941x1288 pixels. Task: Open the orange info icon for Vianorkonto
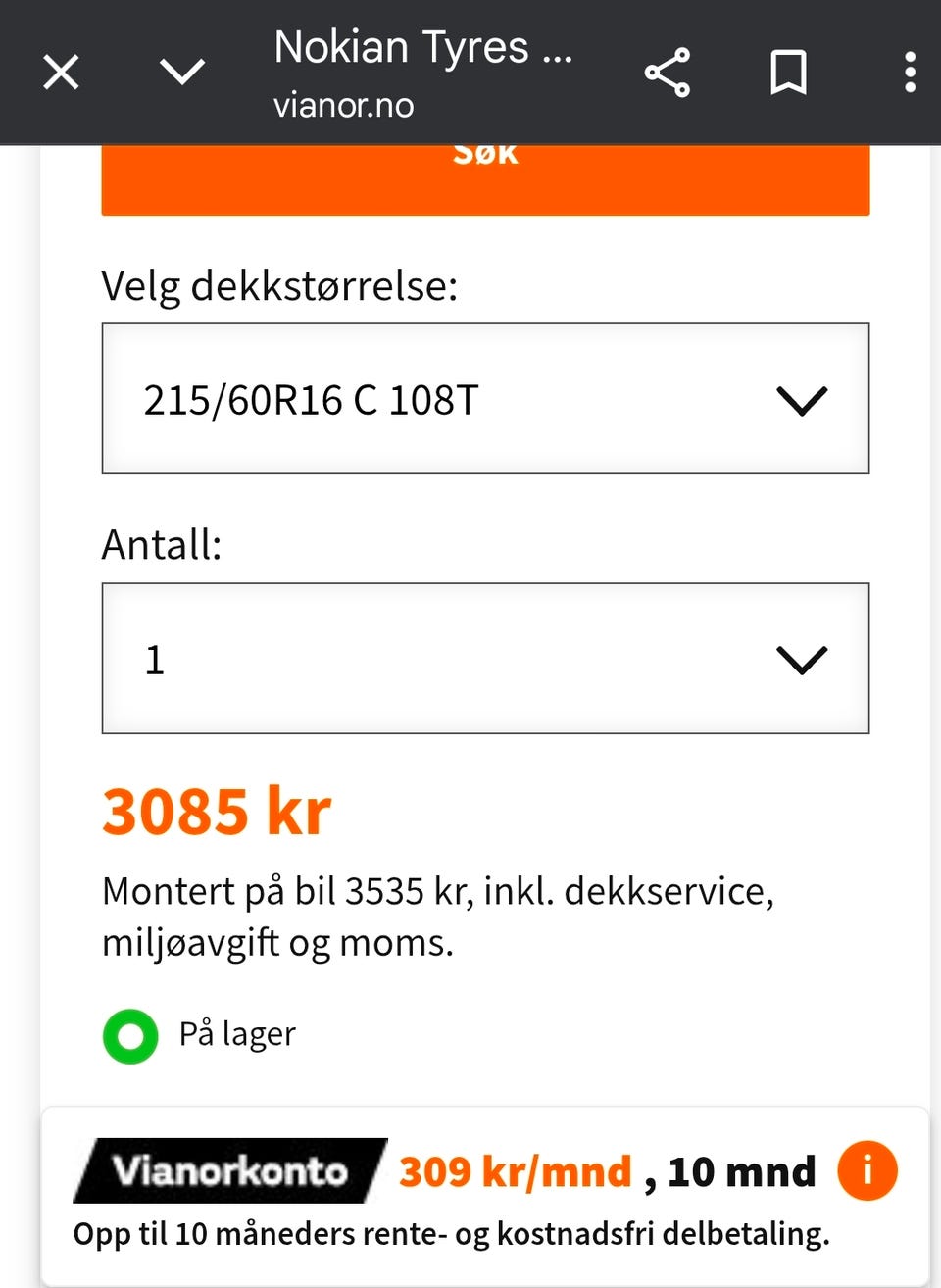[x=867, y=1170]
